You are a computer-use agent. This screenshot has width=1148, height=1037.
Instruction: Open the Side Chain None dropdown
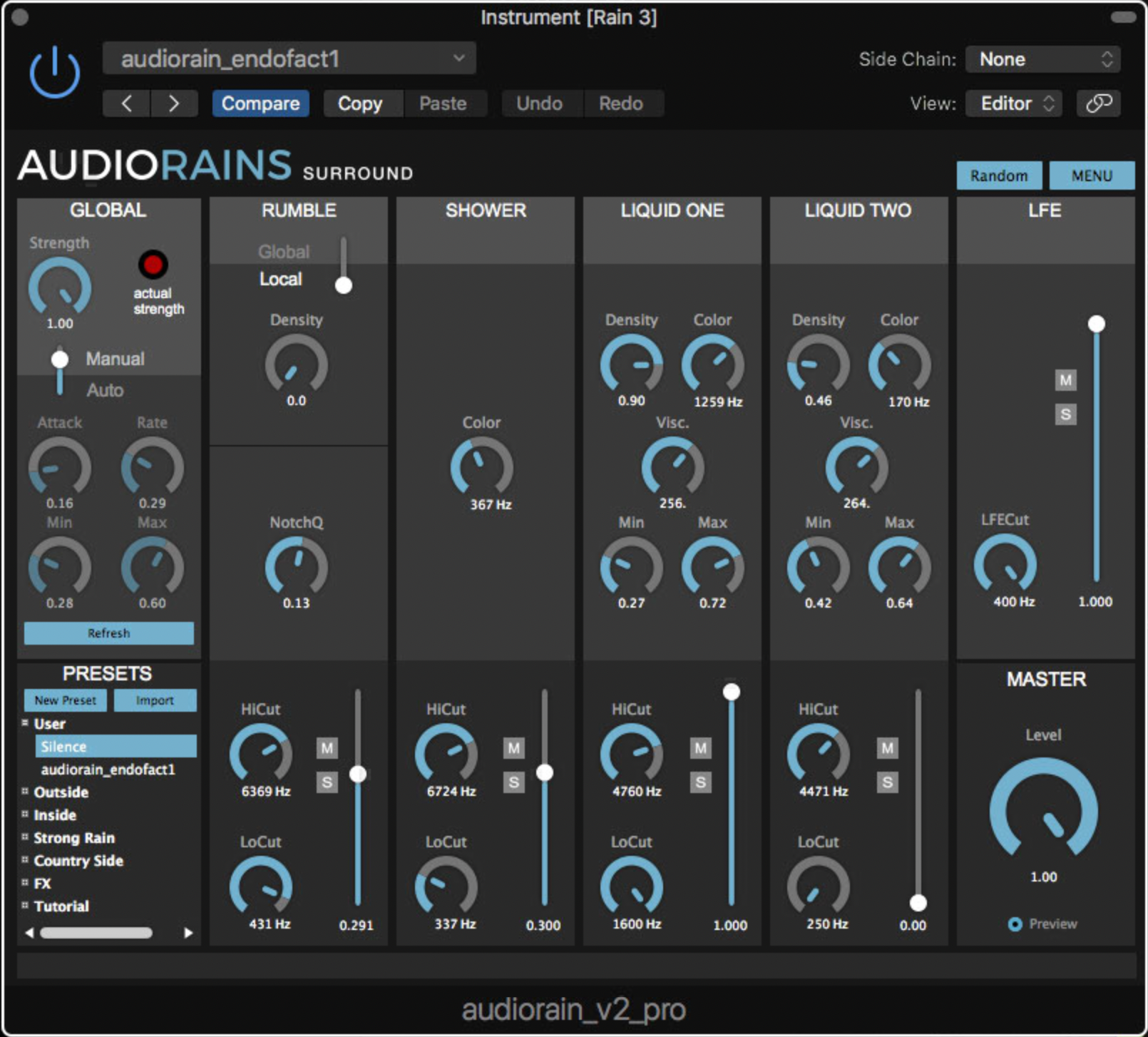pos(1042,59)
